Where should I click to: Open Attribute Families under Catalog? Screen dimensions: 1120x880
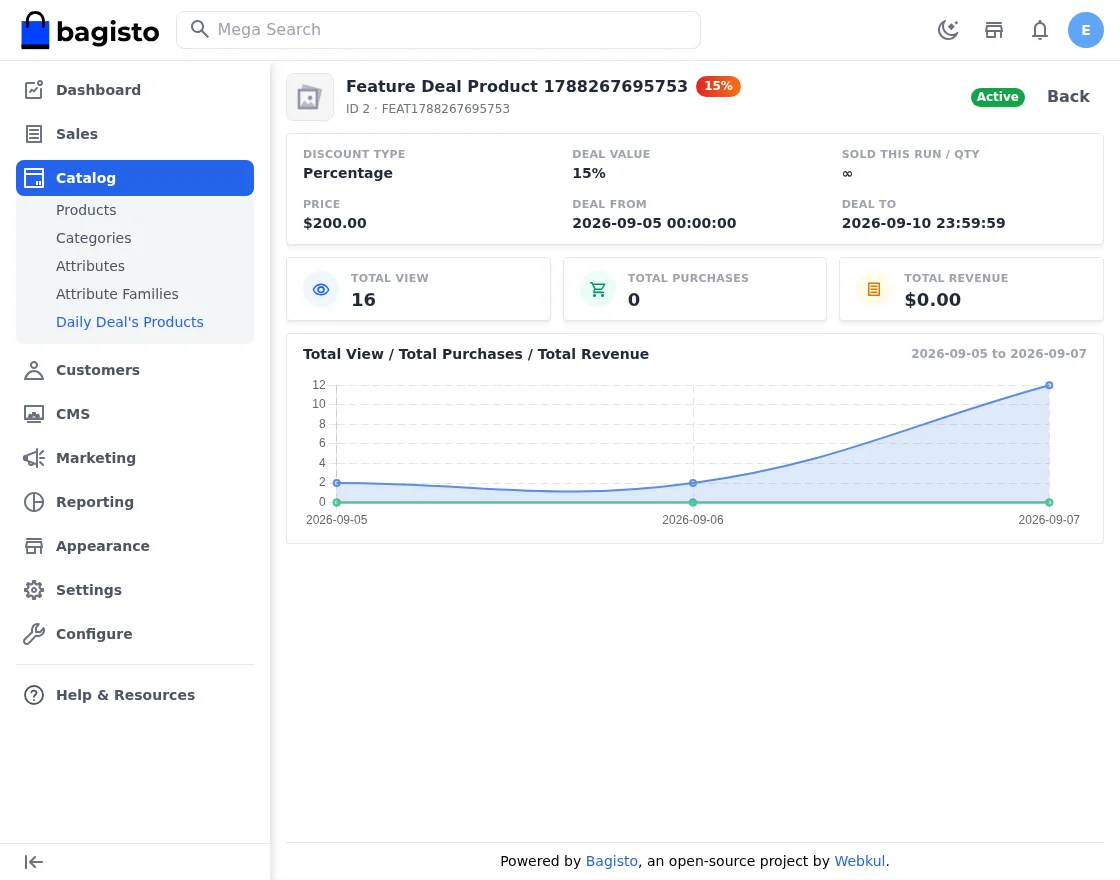117,294
